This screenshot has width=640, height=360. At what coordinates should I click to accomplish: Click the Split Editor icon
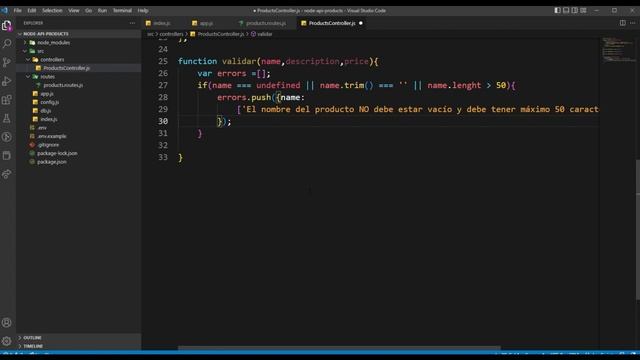(x=622, y=23)
